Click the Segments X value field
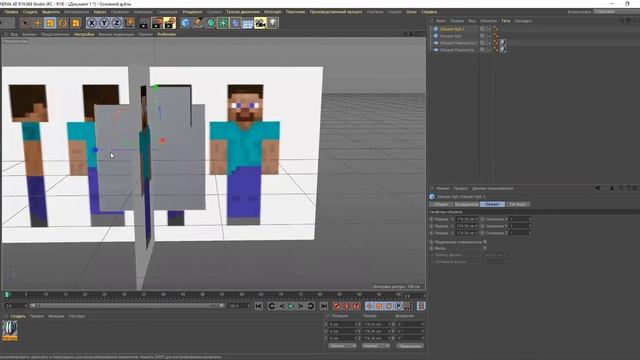The height and width of the screenshot is (360, 640). (519, 219)
